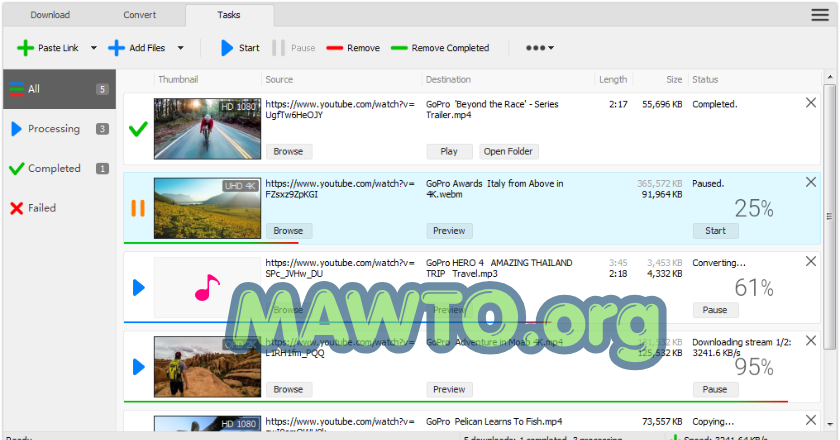Pause the THAILAND TRIP converting task

coord(715,310)
